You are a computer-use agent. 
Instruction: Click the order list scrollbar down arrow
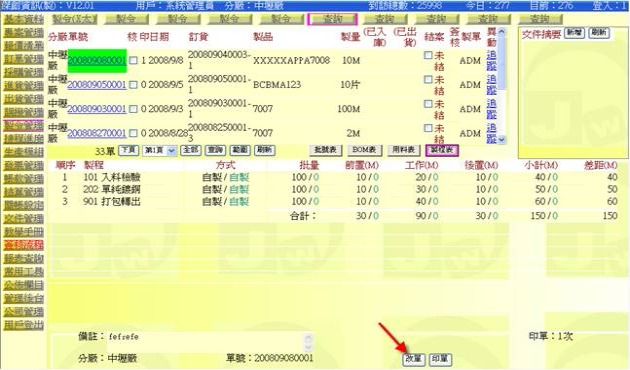(x=502, y=140)
